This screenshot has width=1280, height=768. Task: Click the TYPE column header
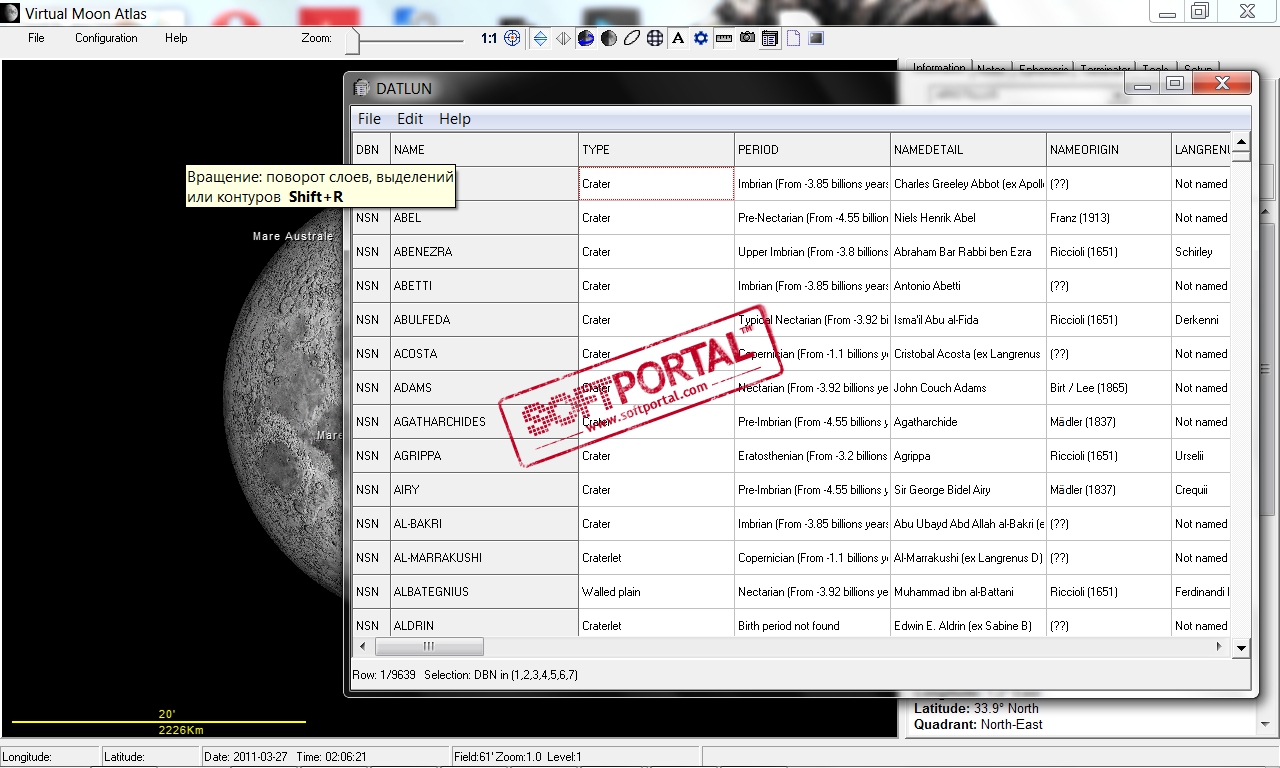(656, 149)
